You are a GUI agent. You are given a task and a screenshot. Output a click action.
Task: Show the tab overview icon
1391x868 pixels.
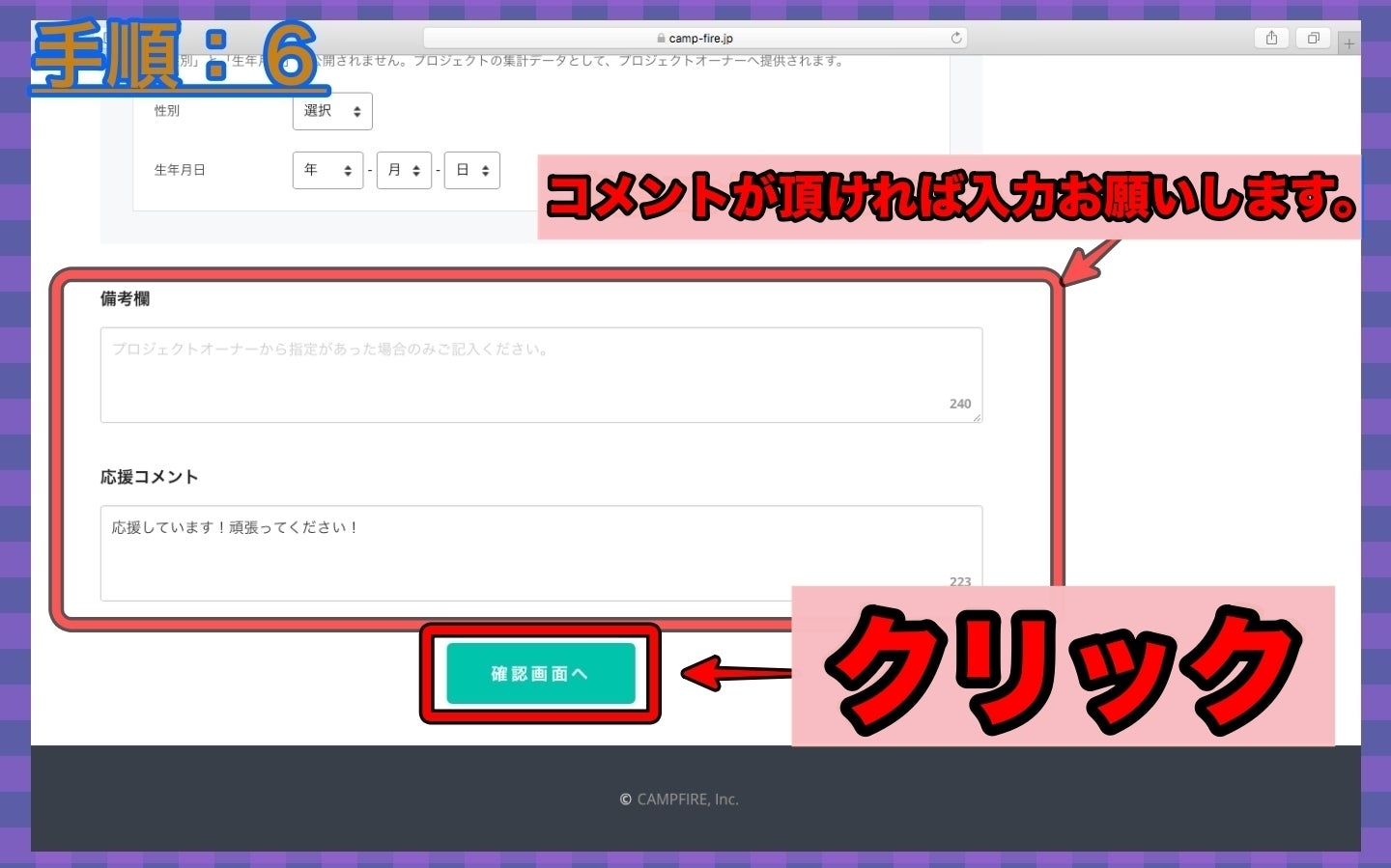(x=1313, y=38)
